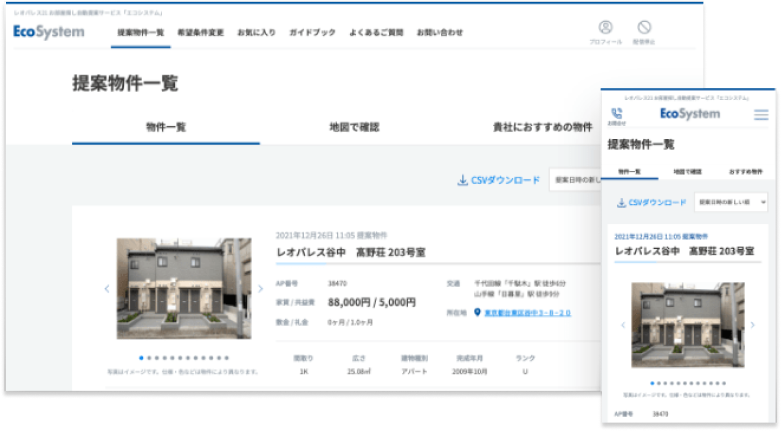This screenshot has height=431, width=781.
Task: Go to previous photo in mobile carousel
Action: tap(622, 325)
